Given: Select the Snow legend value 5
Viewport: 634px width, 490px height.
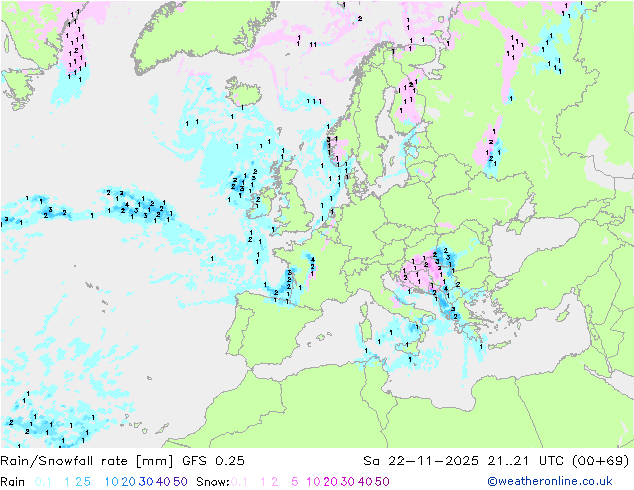Looking at the screenshot, I should tap(295, 482).
